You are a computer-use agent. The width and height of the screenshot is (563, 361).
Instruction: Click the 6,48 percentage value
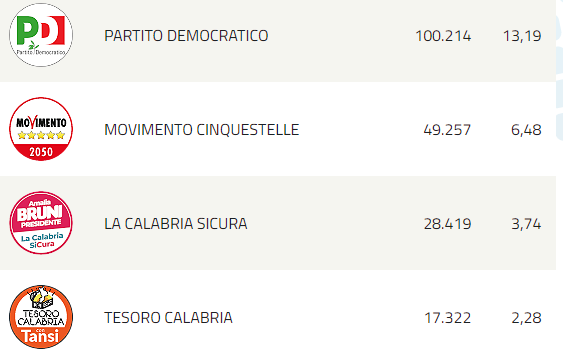pos(526,130)
